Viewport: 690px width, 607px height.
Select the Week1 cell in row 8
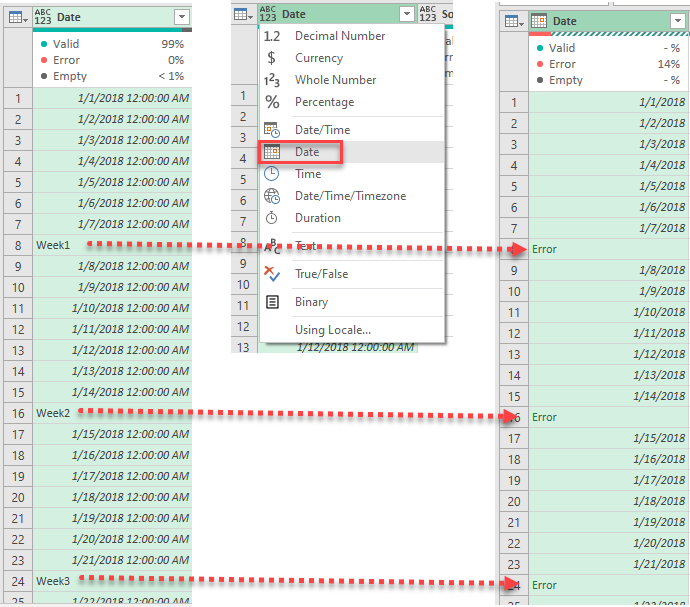(54, 245)
